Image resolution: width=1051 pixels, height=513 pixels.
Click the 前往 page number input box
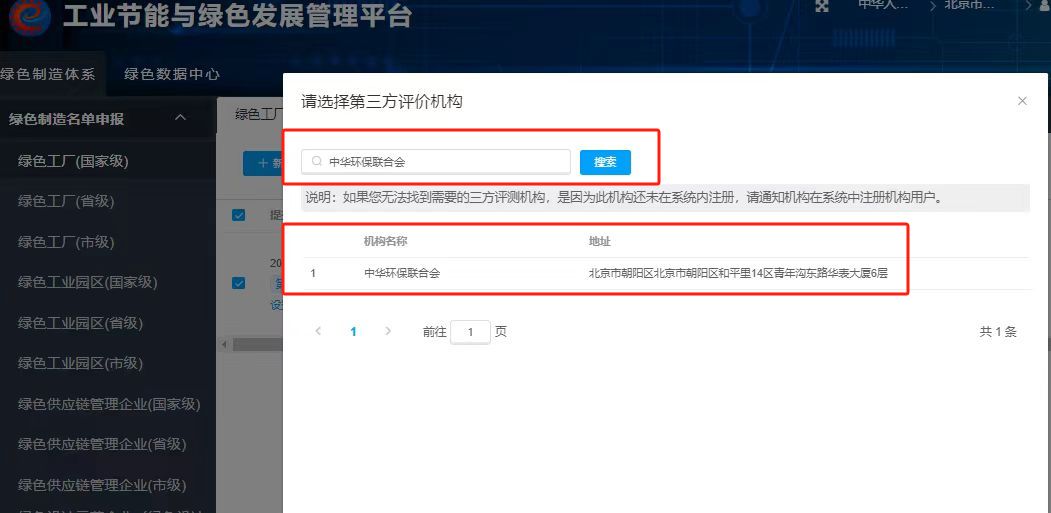470,332
